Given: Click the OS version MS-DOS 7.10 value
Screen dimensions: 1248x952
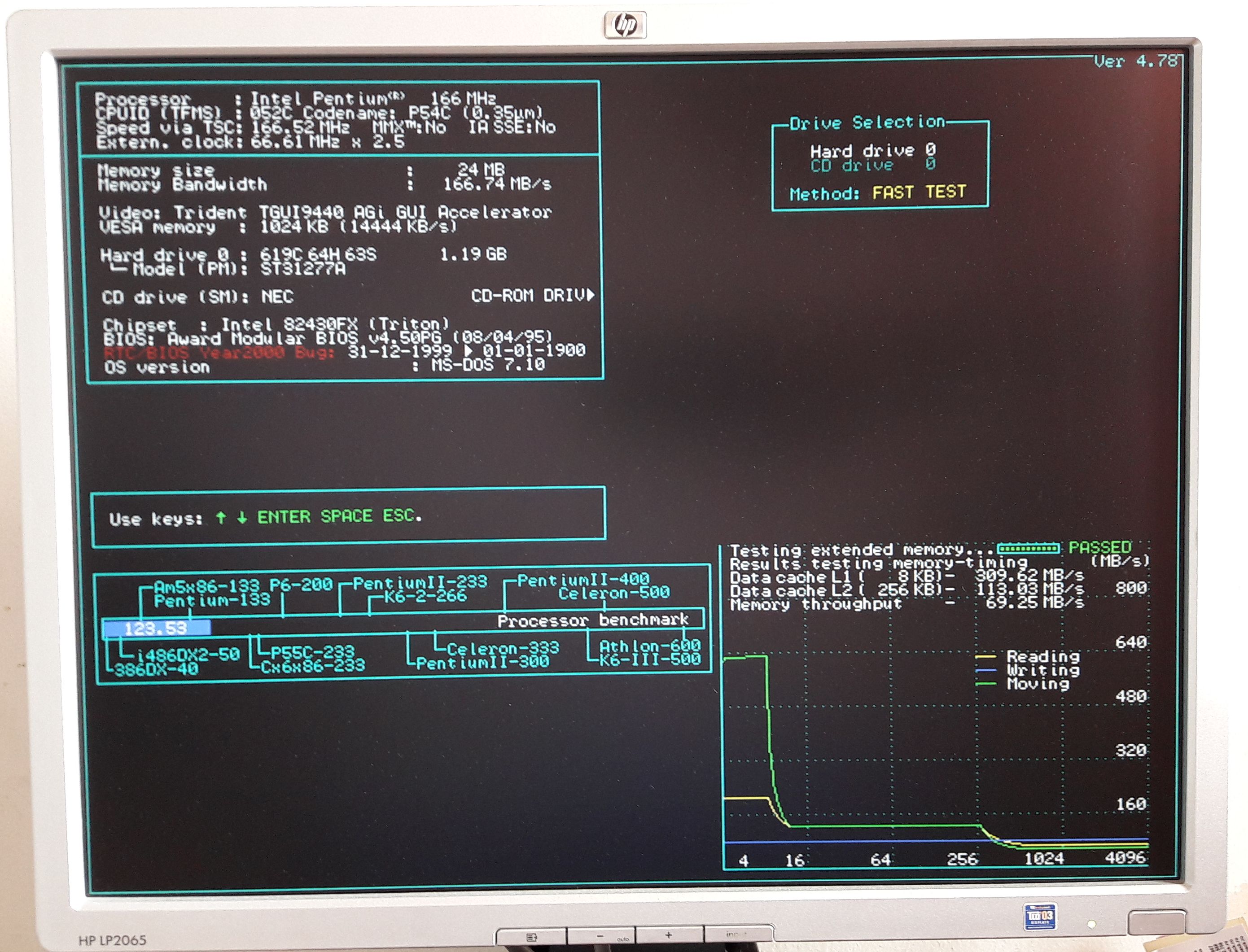Looking at the screenshot, I should pos(488,364).
